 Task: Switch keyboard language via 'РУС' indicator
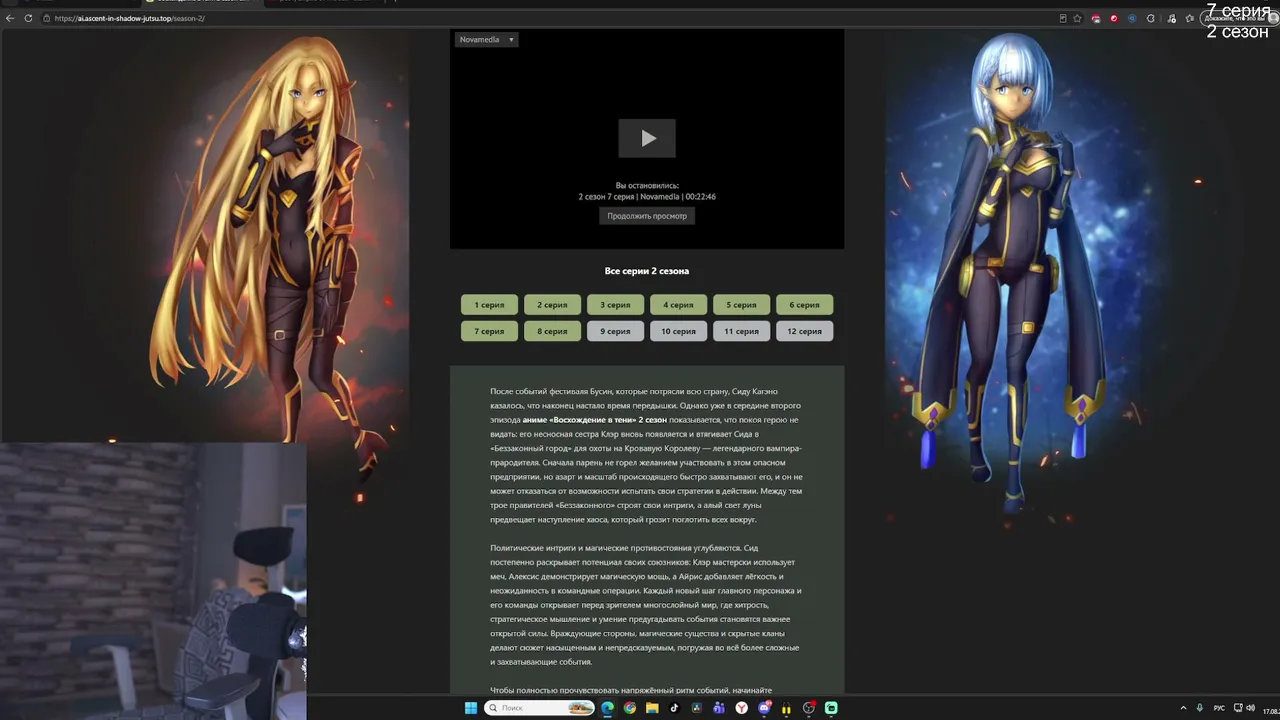pos(1219,708)
